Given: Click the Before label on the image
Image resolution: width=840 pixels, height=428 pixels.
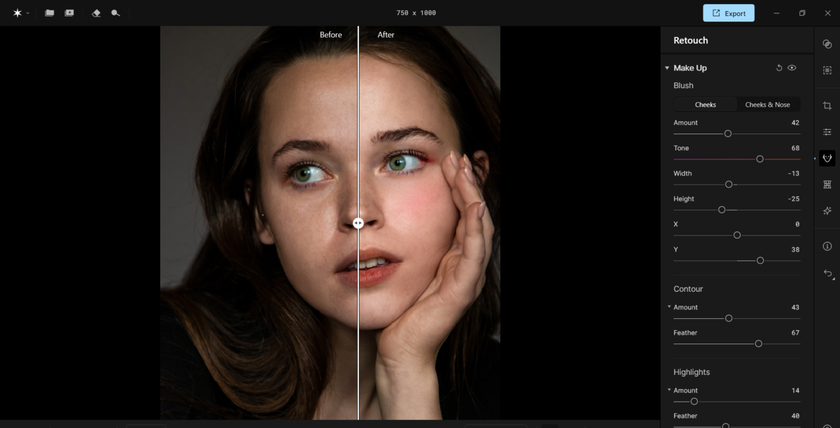Looking at the screenshot, I should tap(331, 35).
